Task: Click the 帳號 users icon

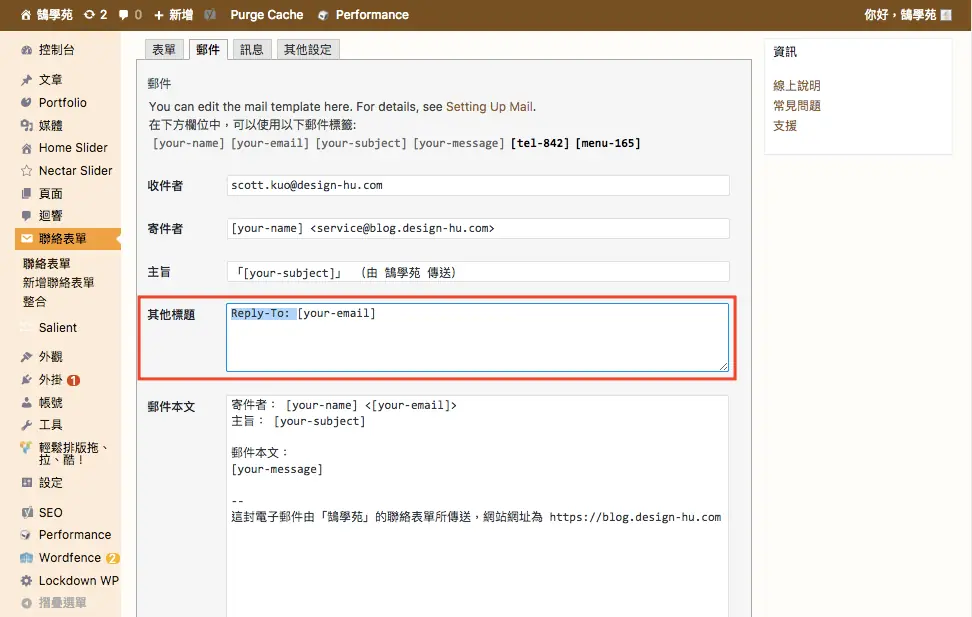Action: click(26, 402)
